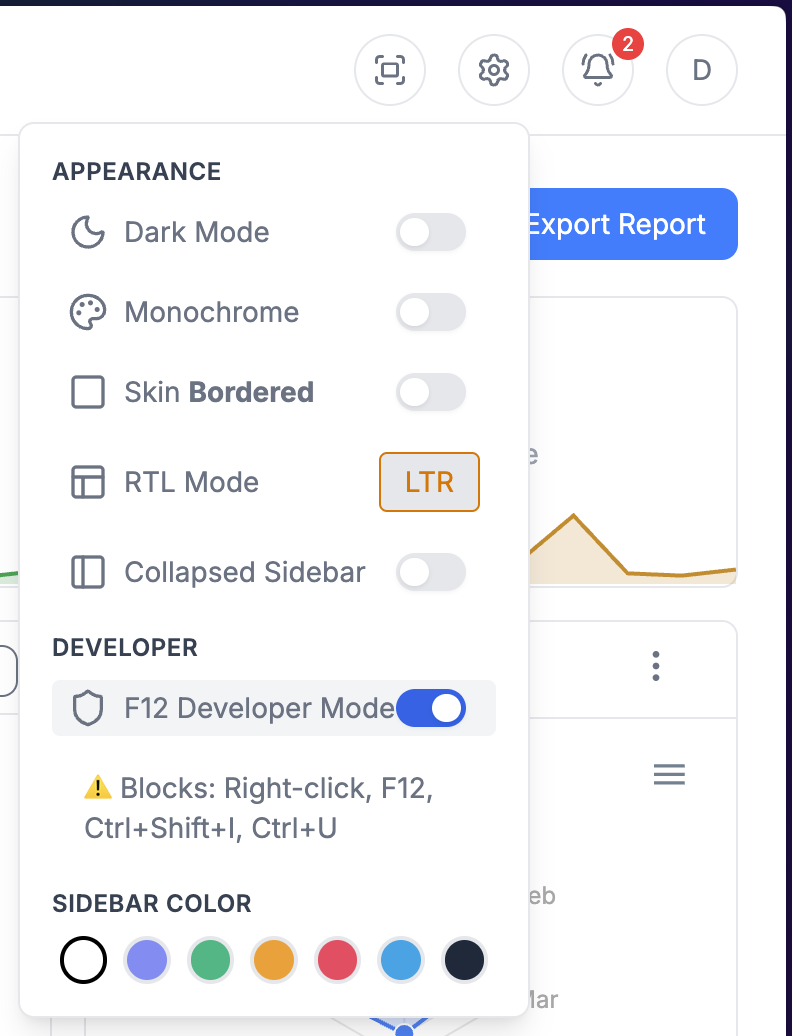Open the notifications bell icon
The height and width of the screenshot is (1036, 792).
point(598,70)
